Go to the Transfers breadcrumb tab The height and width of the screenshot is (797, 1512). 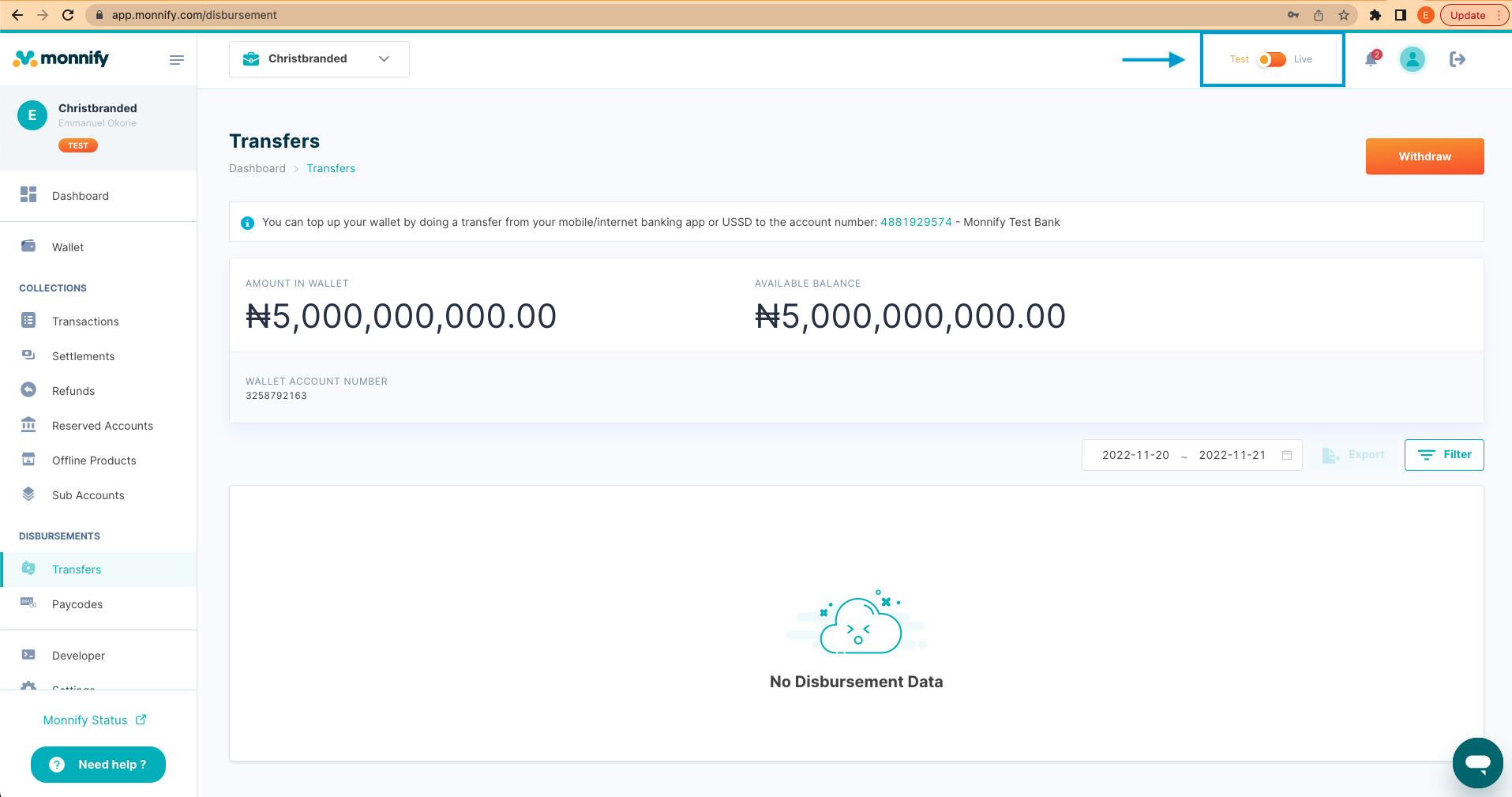click(x=331, y=168)
